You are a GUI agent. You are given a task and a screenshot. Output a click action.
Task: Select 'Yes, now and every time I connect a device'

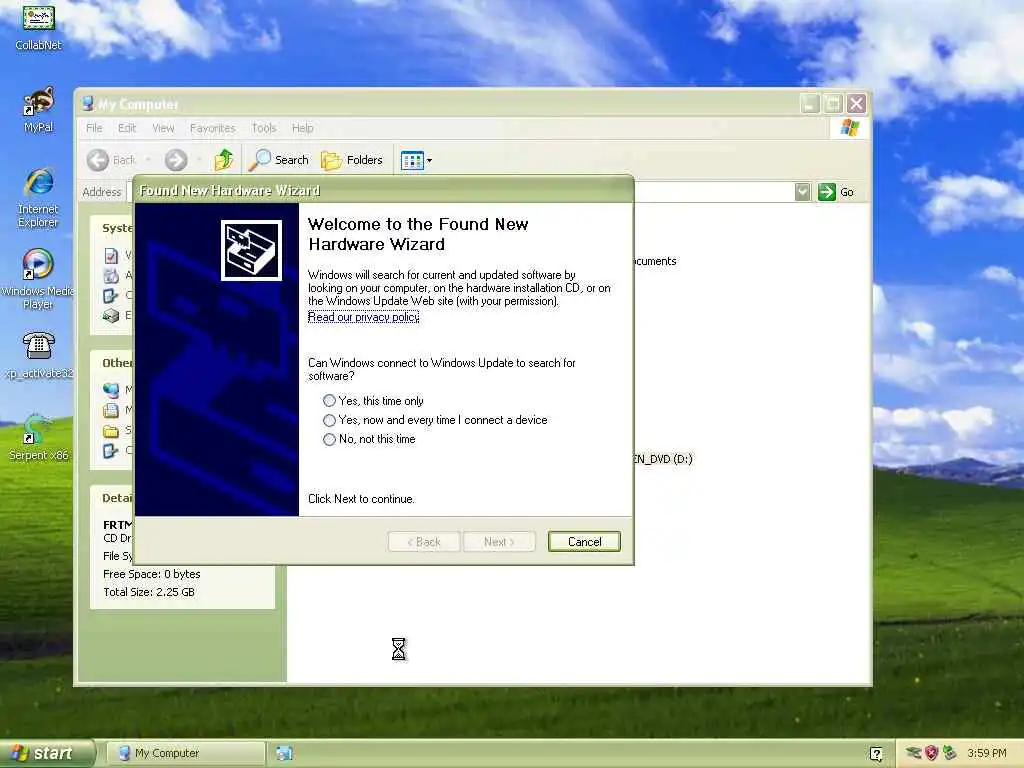coord(436,420)
